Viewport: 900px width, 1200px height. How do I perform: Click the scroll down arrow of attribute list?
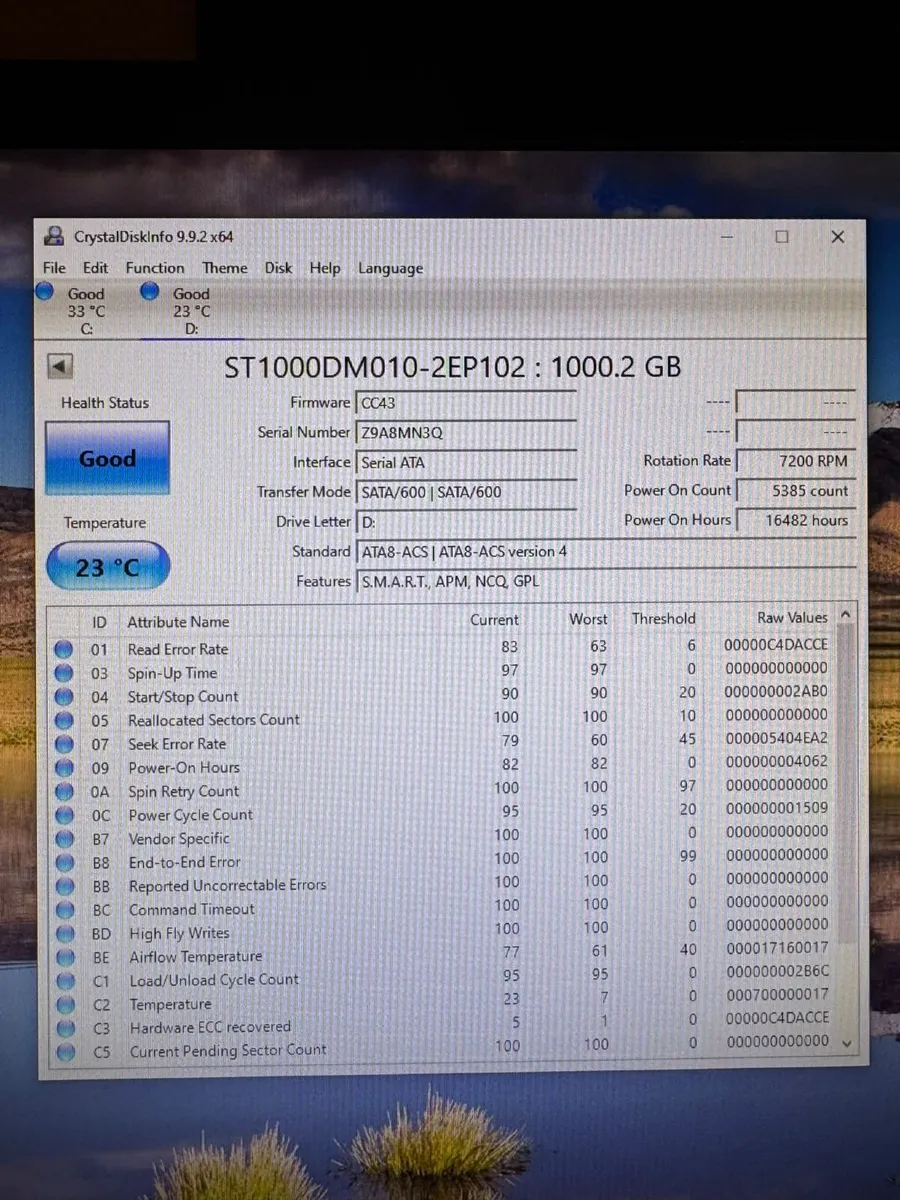tap(848, 1042)
